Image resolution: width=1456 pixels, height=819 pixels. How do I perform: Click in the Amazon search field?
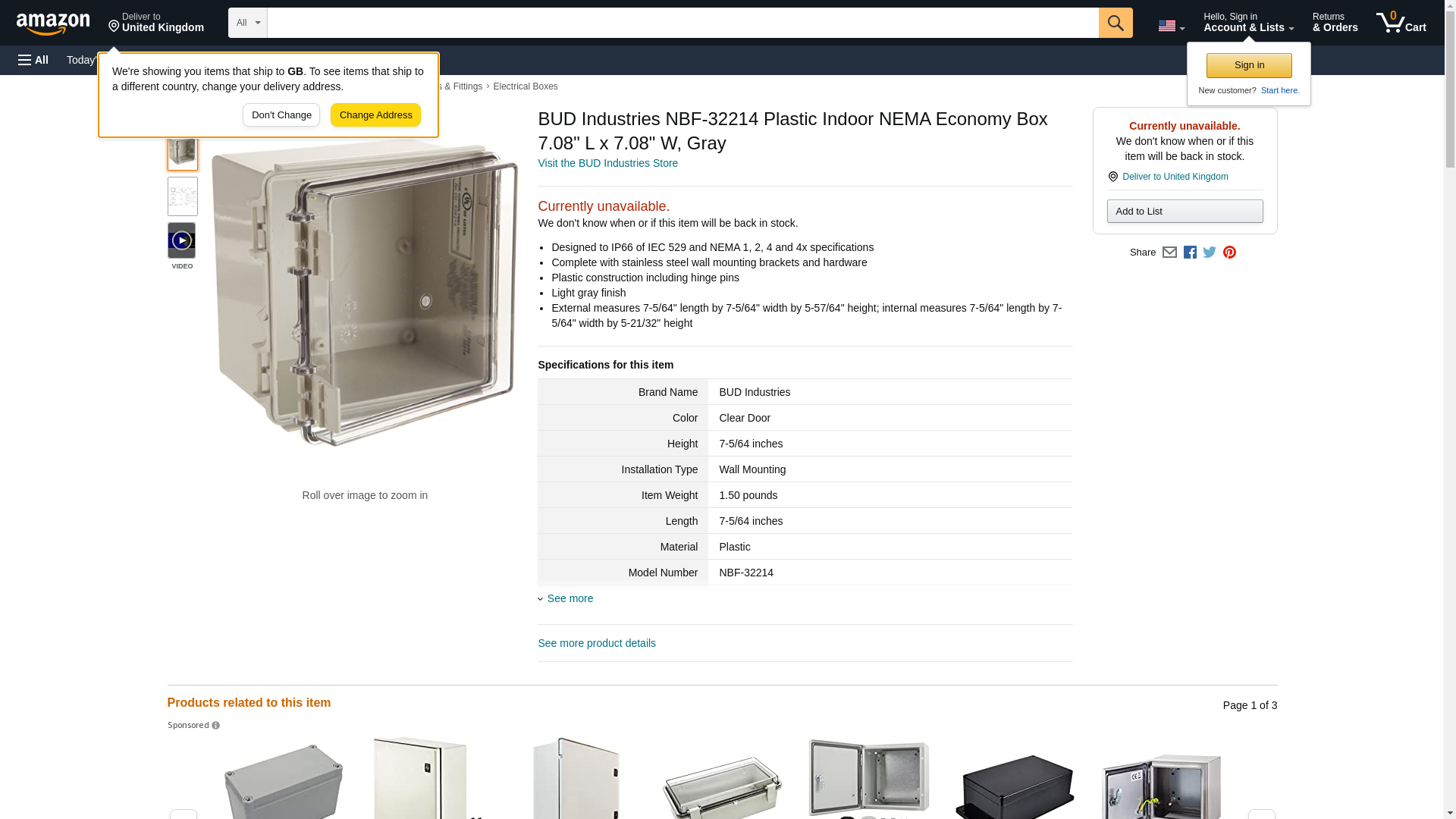pyautogui.click(x=682, y=23)
